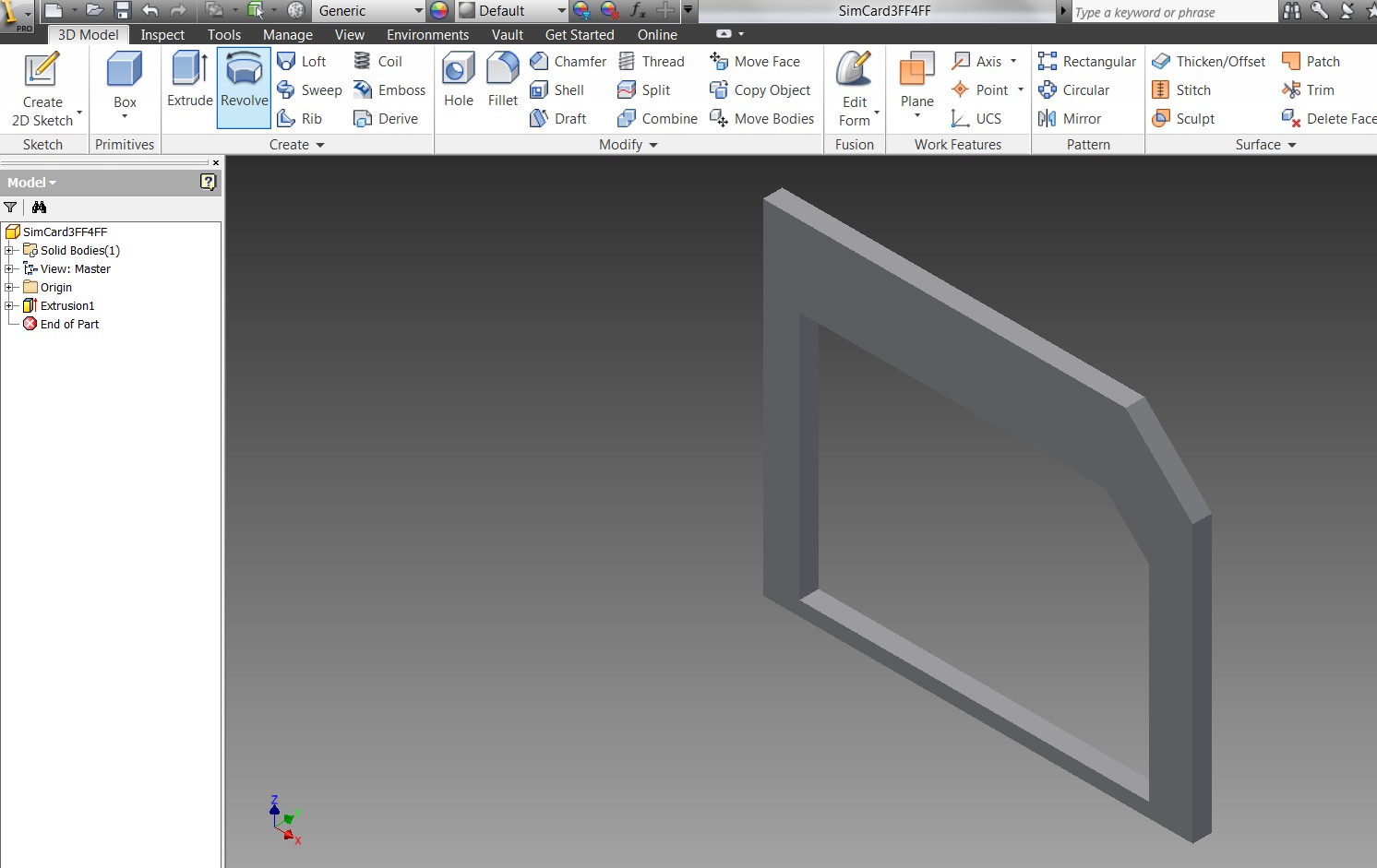Screen dimensions: 1377x868
Task: Expand the View: Master node
Action: [x=9, y=268]
